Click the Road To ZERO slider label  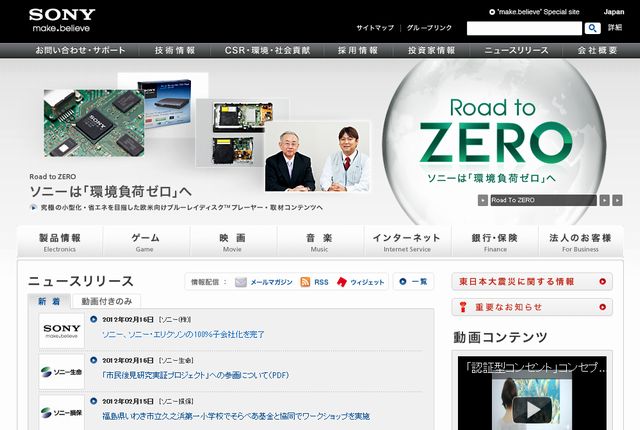(x=543, y=200)
